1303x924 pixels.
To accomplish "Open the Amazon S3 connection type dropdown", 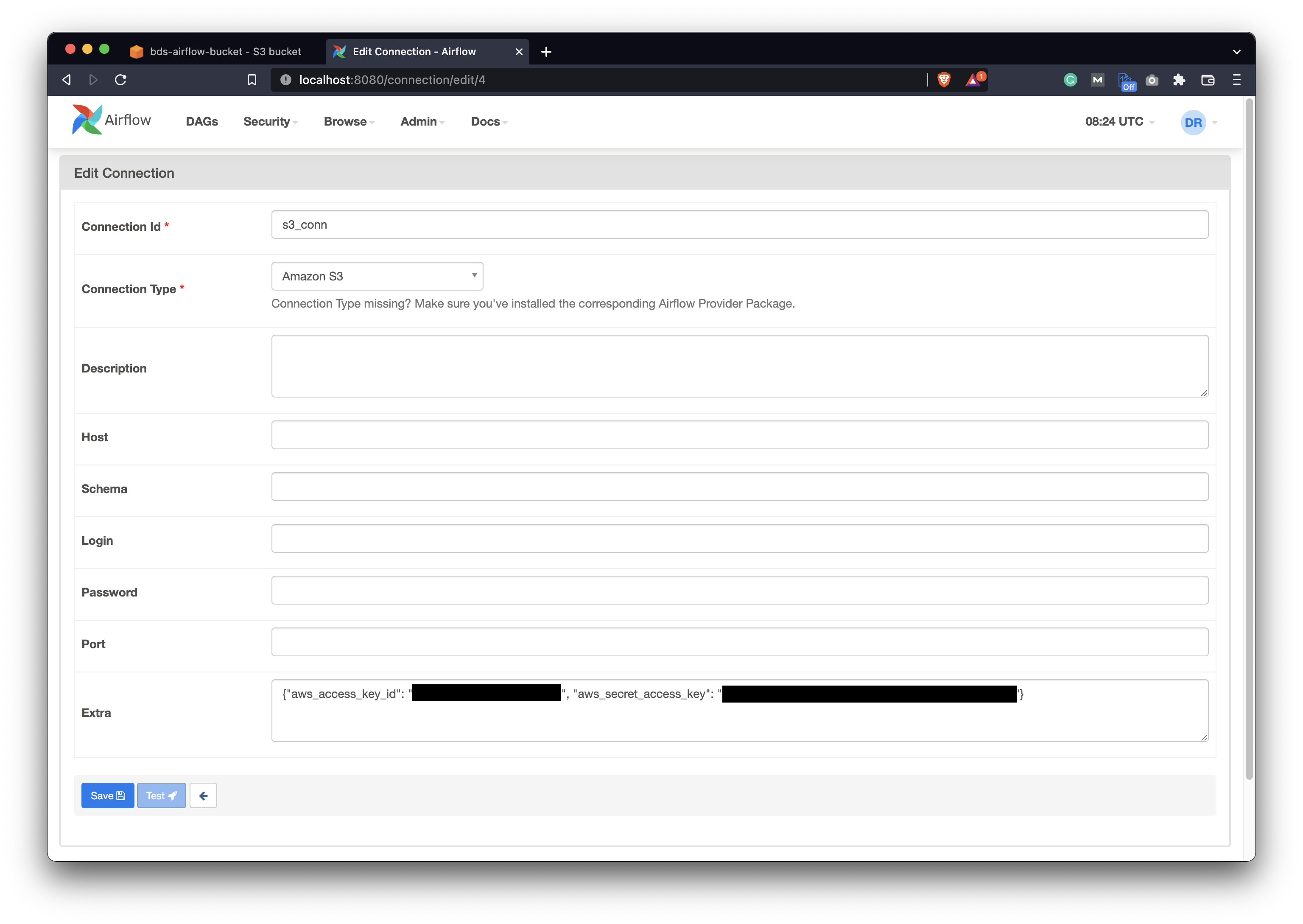I will (x=377, y=276).
